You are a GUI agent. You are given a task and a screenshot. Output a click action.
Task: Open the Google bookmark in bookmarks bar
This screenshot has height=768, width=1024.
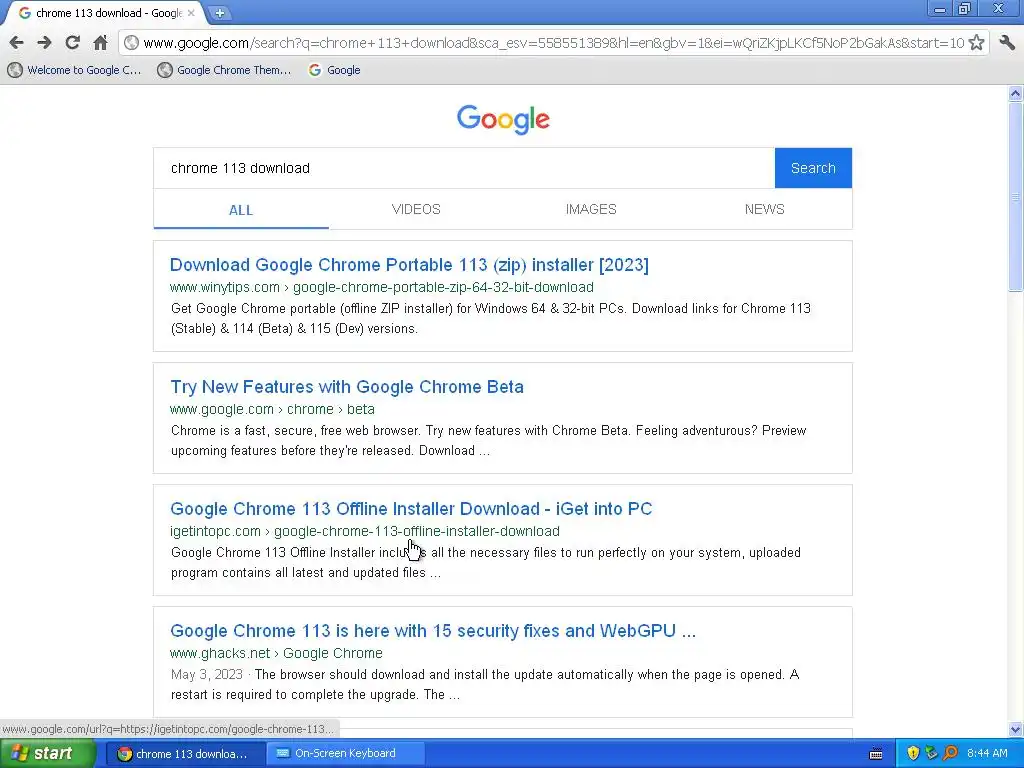click(x=334, y=70)
